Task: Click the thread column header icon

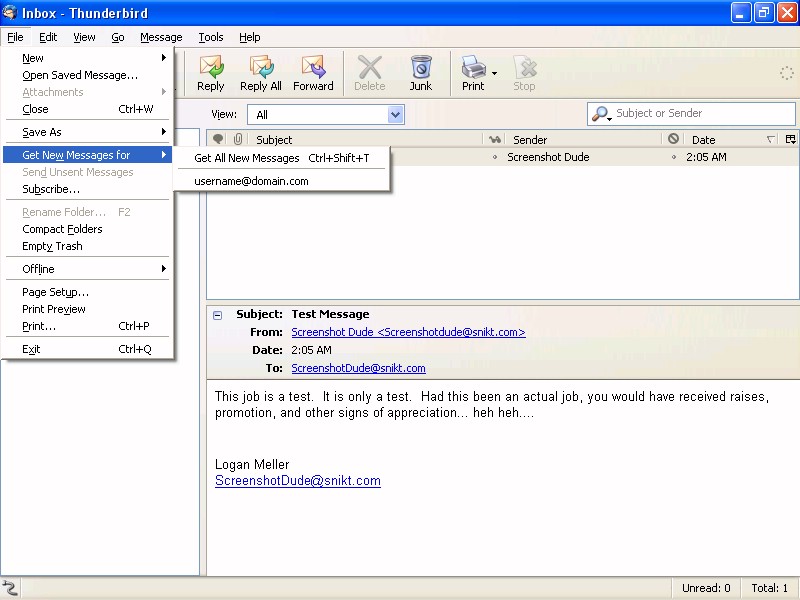Action: 218,139
